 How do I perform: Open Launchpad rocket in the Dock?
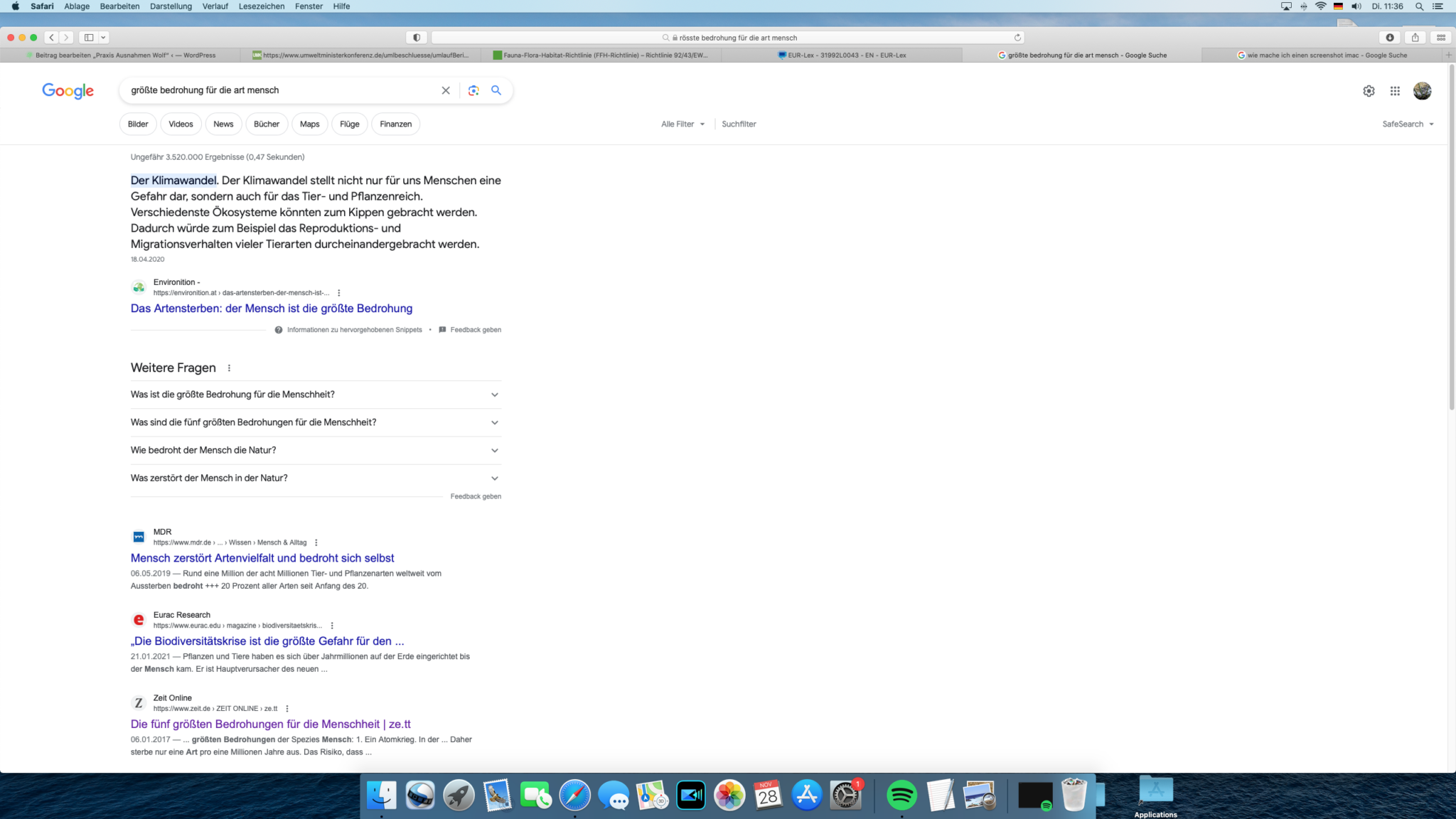click(459, 795)
